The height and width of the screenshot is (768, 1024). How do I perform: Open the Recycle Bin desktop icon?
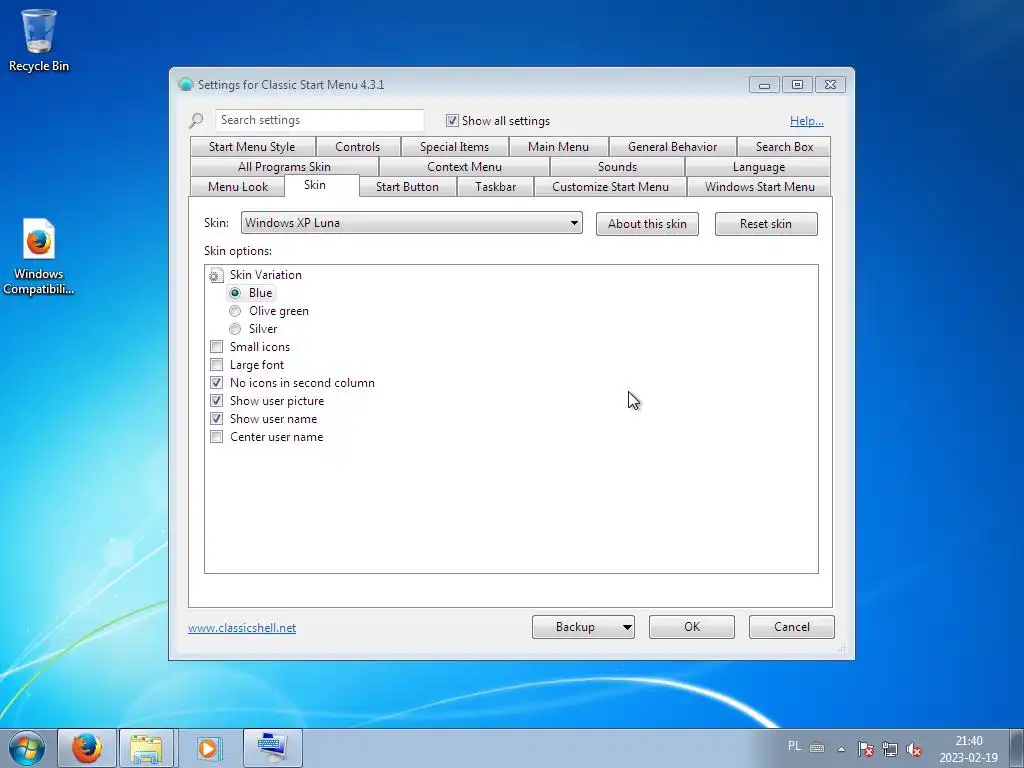39,40
